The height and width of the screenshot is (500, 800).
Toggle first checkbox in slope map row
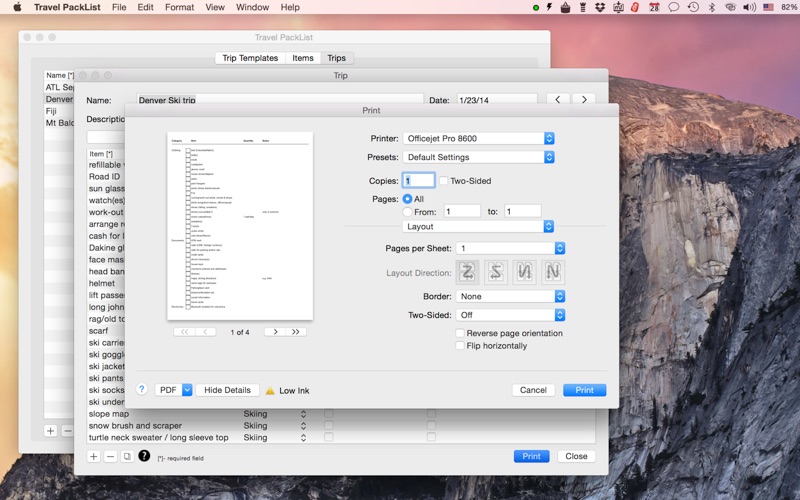pos(329,413)
